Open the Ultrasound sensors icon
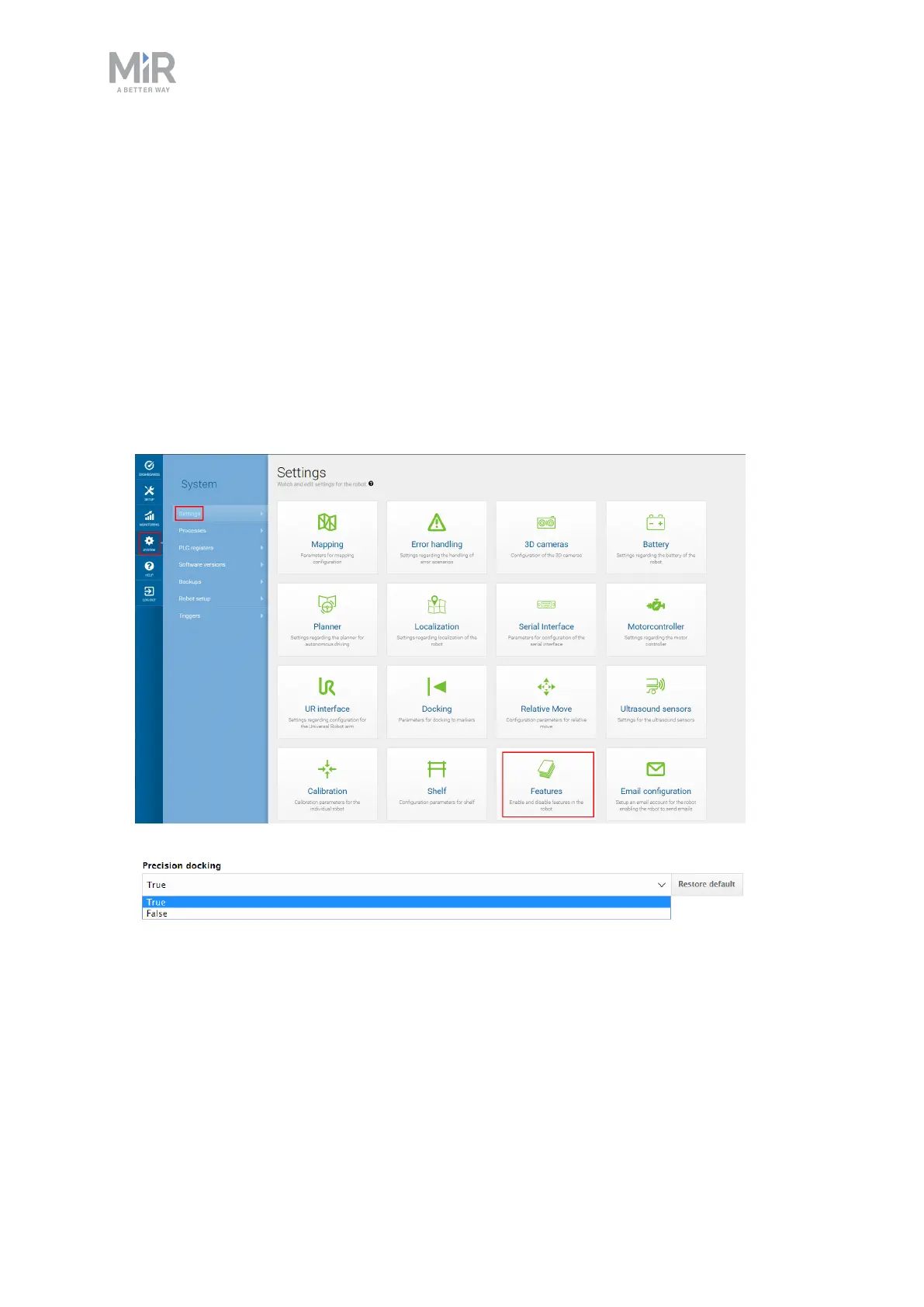The width and height of the screenshot is (924, 1307). coord(656,686)
